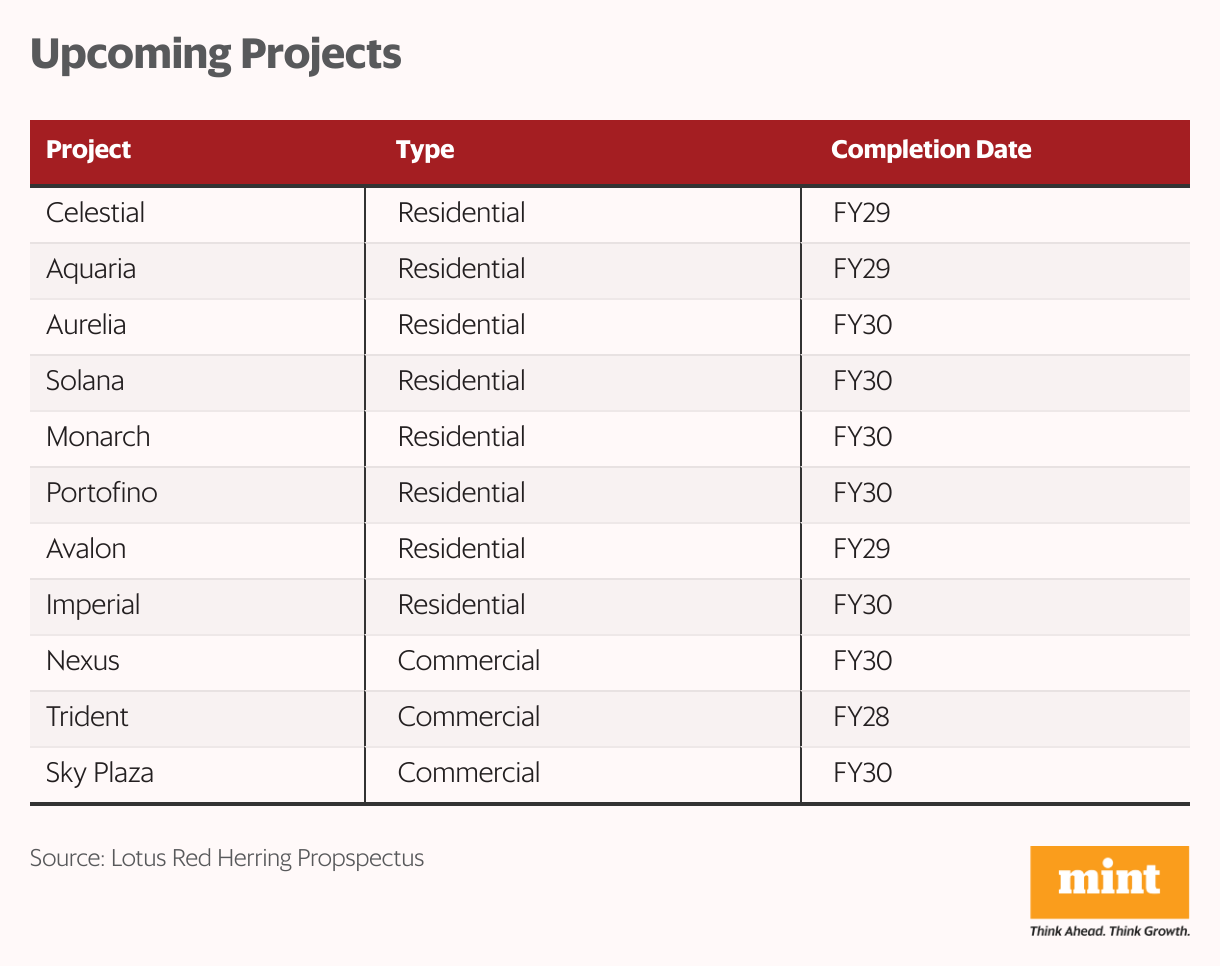Click the Portofino project name
This screenshot has width=1220, height=966.
[102, 493]
